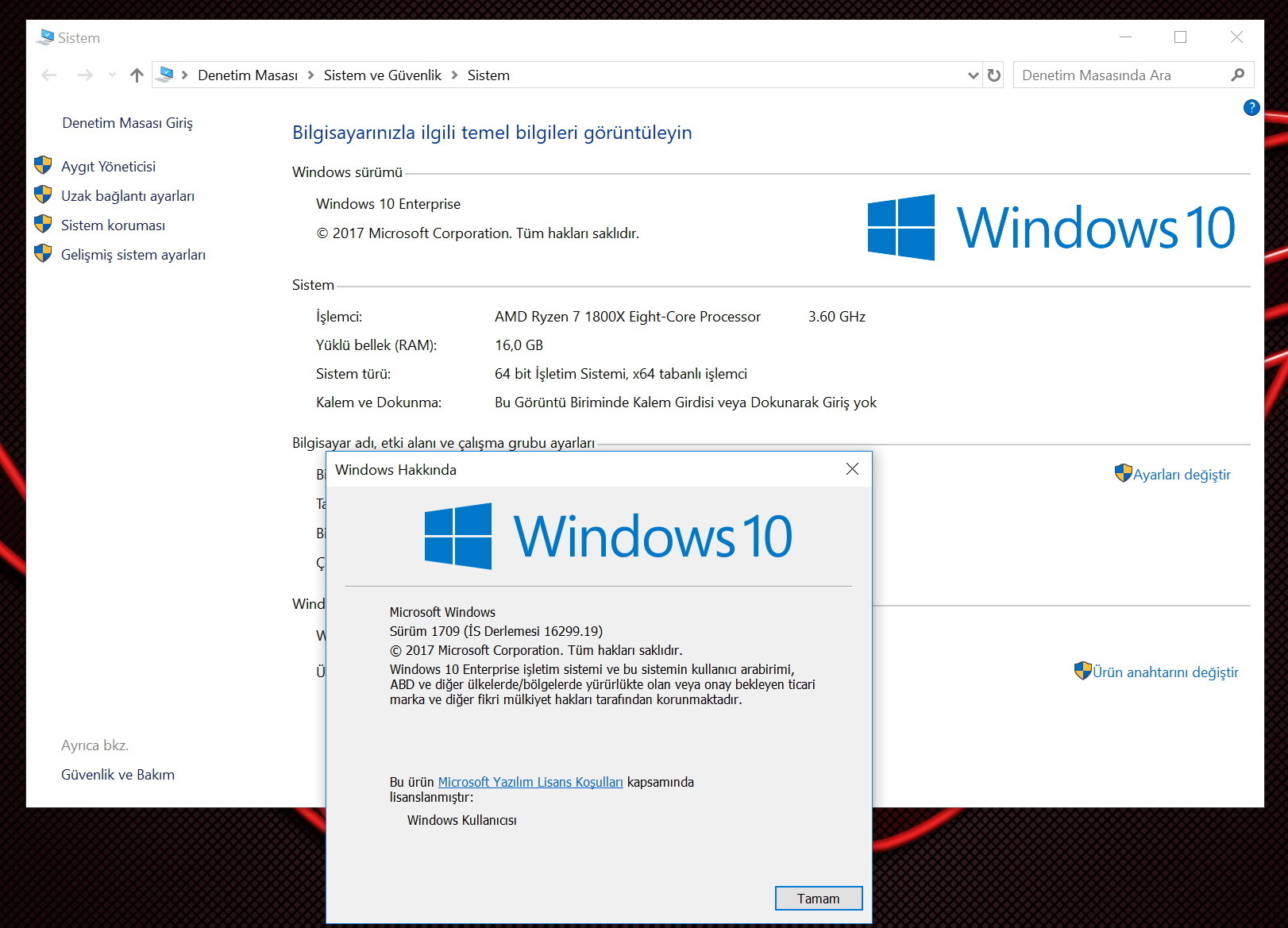Open Microsoft Yazılım Lisans Koşulları link
This screenshot has height=928, width=1288.
click(530, 782)
